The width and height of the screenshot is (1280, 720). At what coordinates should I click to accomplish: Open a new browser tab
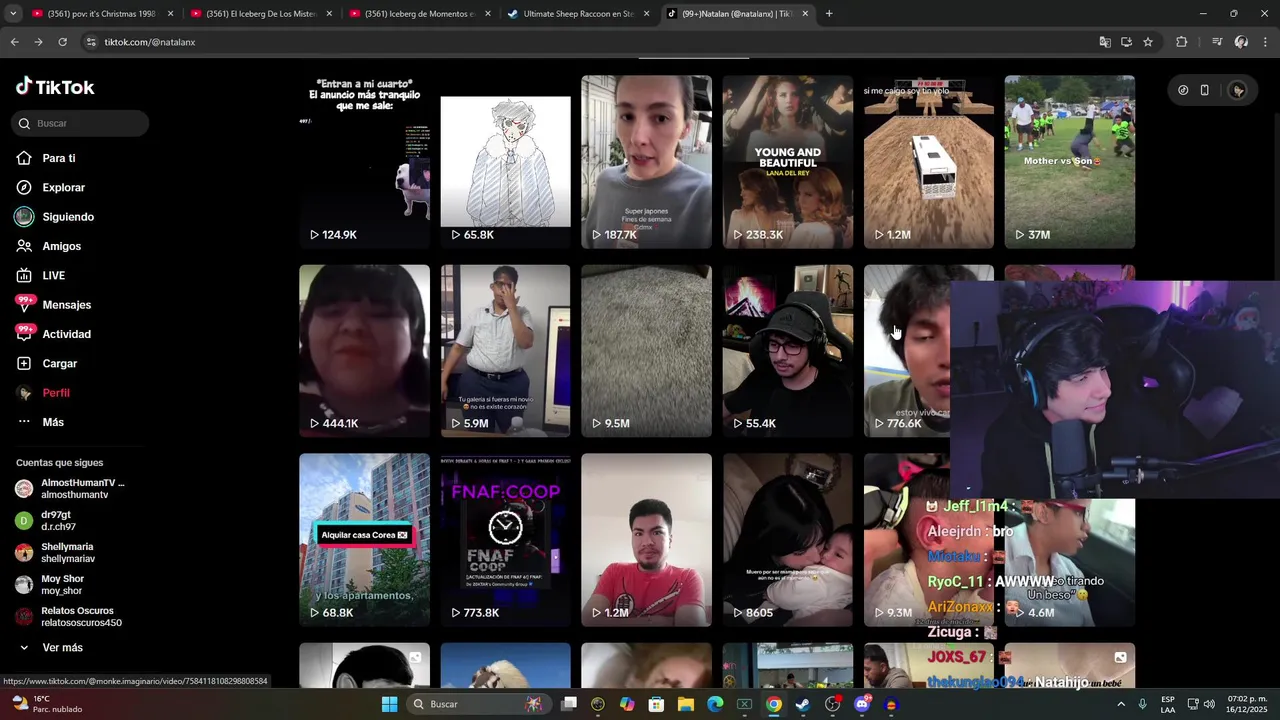point(829,14)
